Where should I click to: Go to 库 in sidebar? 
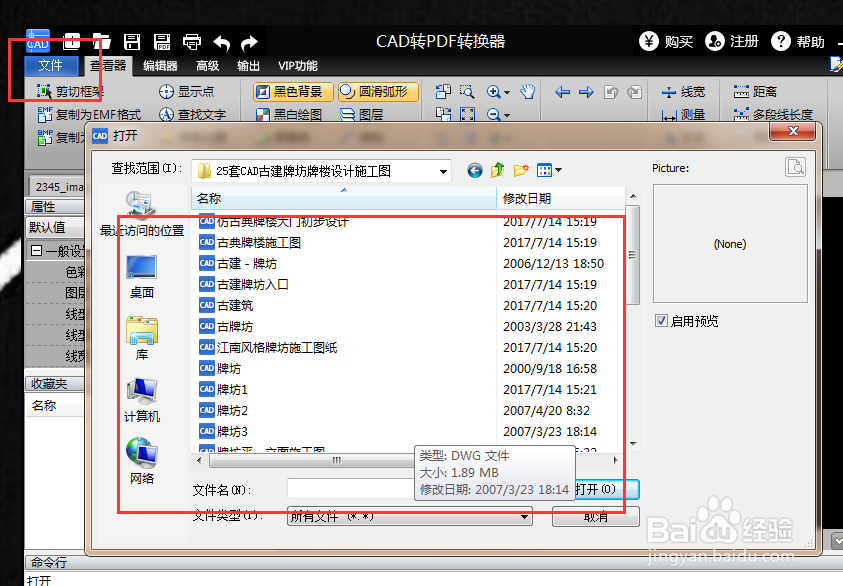tap(142, 339)
